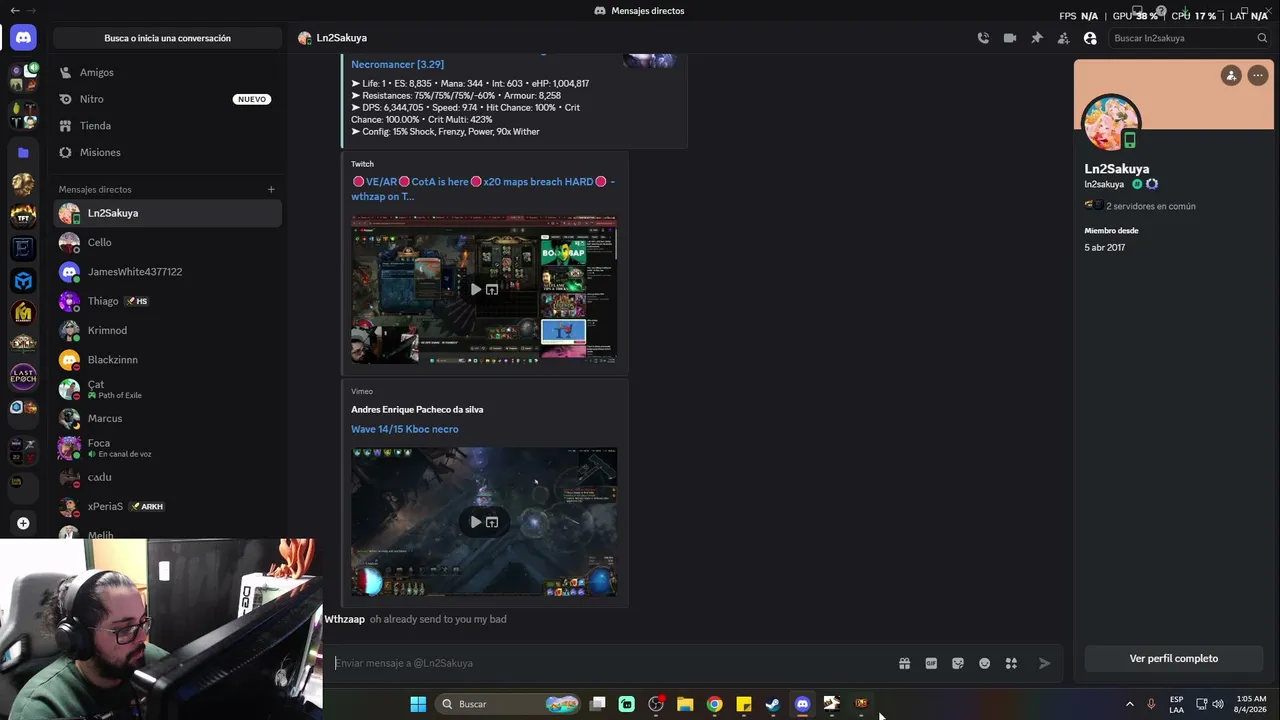Open the DM with cadu
Viewport: 1280px width, 720px height.
pyautogui.click(x=167, y=477)
